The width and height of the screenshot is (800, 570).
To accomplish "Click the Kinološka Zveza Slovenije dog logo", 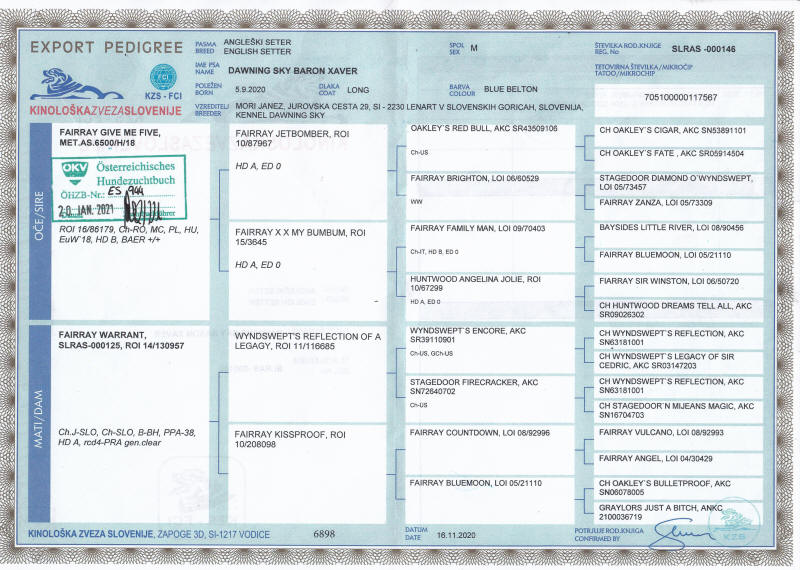I will click(x=77, y=85).
